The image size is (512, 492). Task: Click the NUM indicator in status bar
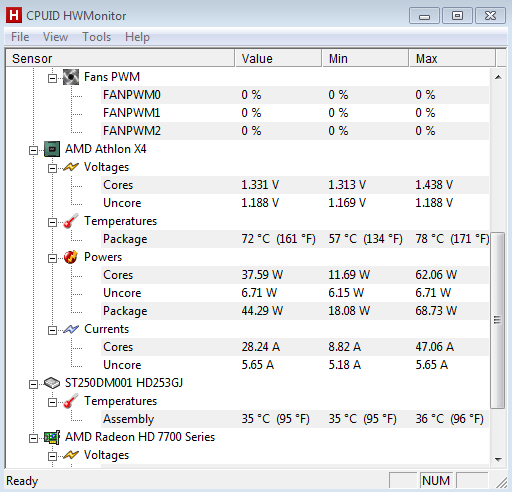(436, 481)
